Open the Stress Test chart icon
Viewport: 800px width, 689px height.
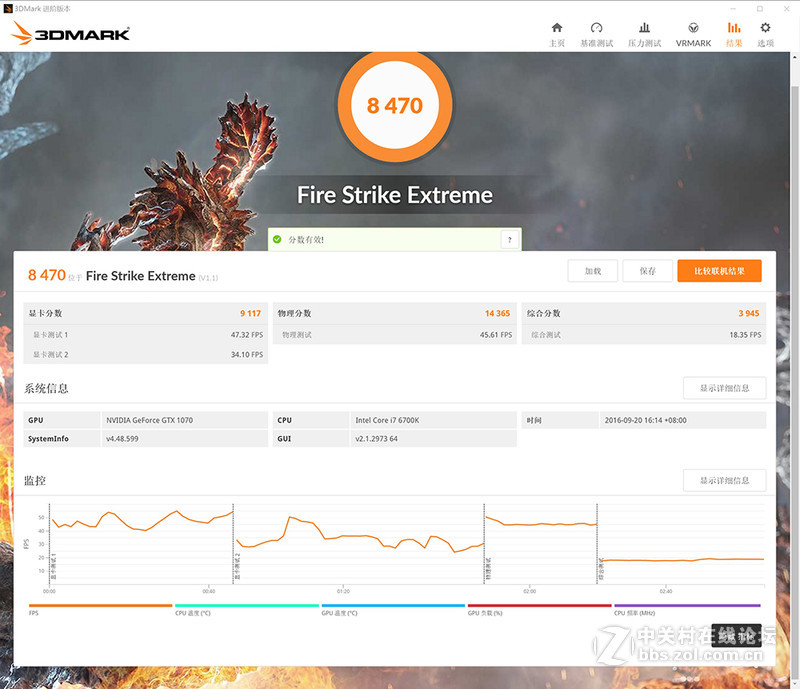[x=644, y=28]
